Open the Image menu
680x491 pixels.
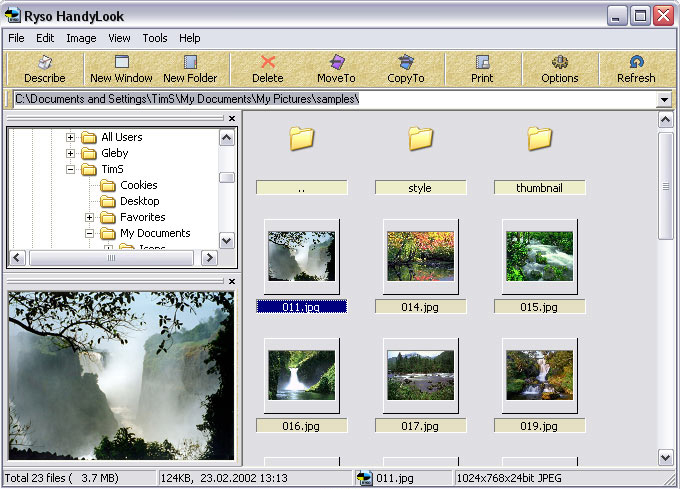[81, 38]
